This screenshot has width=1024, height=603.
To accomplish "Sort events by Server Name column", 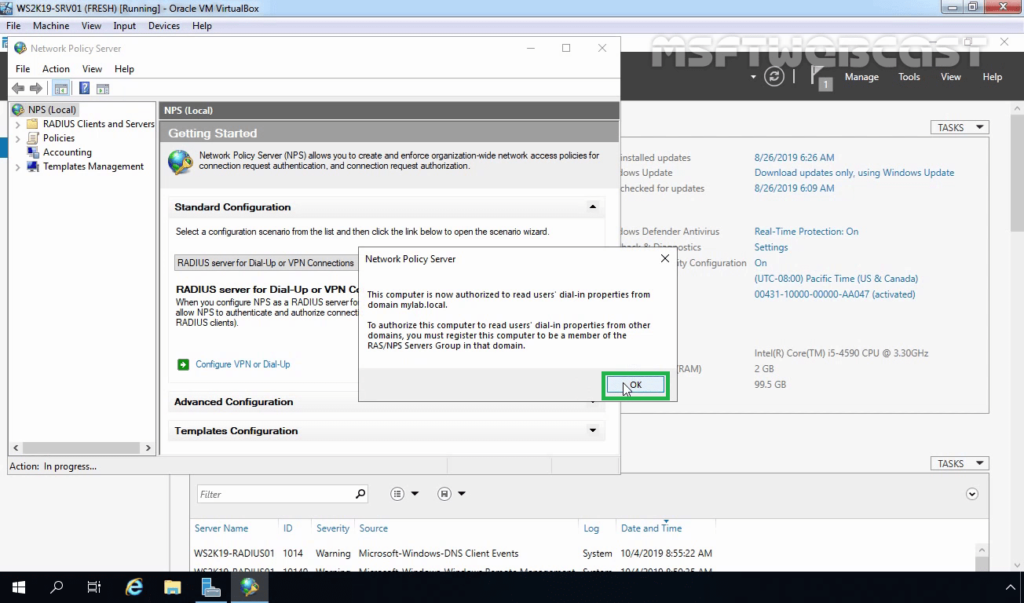I will [x=221, y=528].
